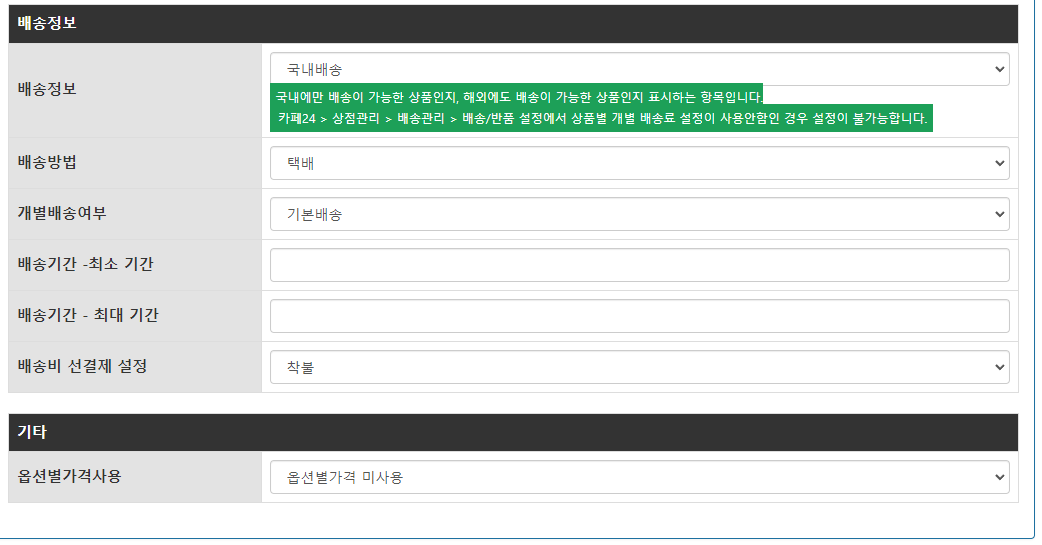Click the 배송기간 - 최대 기간 label
The height and width of the screenshot is (545, 1042).
click(88, 316)
